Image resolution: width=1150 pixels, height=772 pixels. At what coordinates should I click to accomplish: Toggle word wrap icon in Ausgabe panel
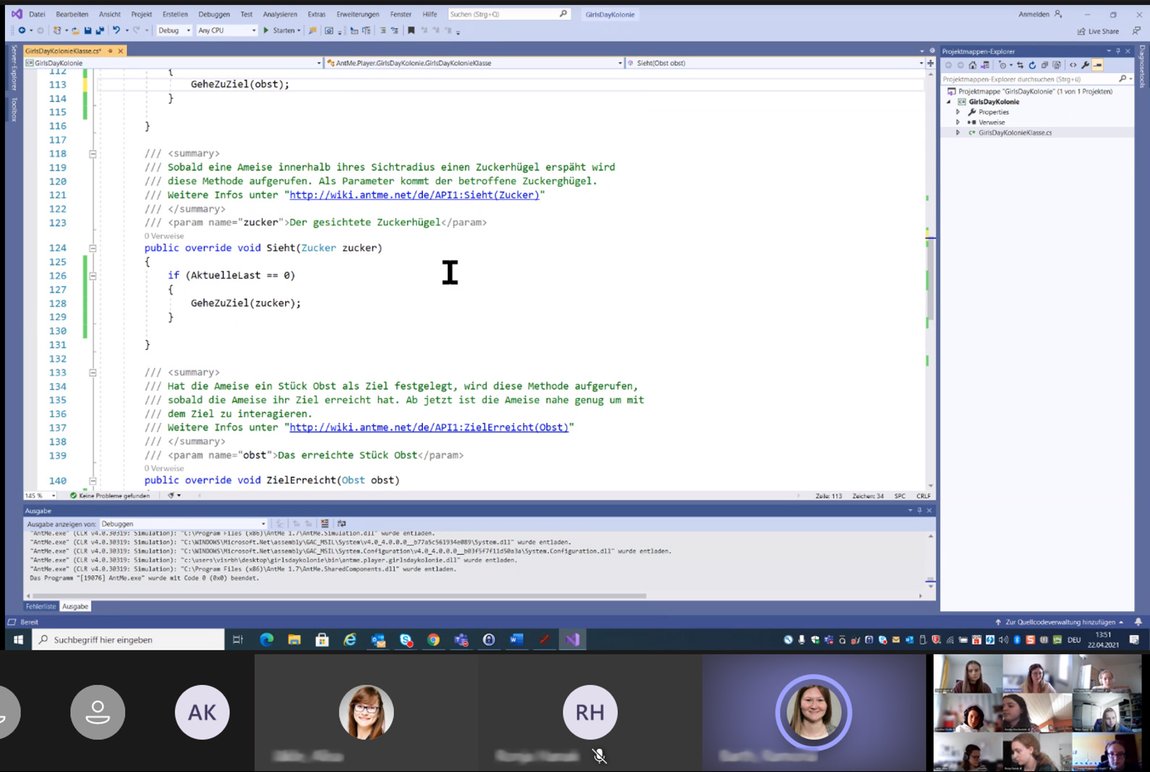pyautogui.click(x=342, y=524)
